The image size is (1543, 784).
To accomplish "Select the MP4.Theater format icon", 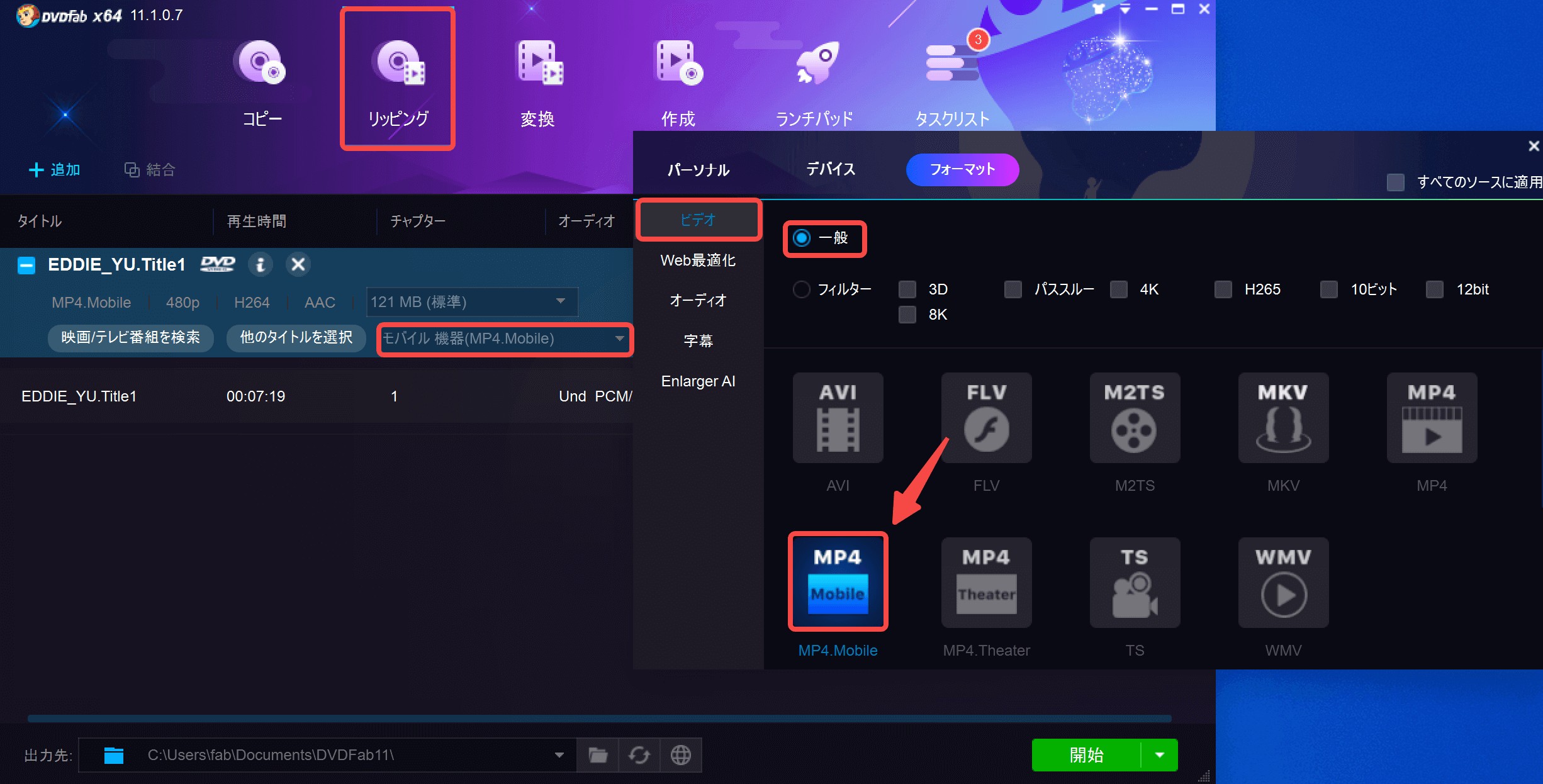I will pyautogui.click(x=987, y=583).
